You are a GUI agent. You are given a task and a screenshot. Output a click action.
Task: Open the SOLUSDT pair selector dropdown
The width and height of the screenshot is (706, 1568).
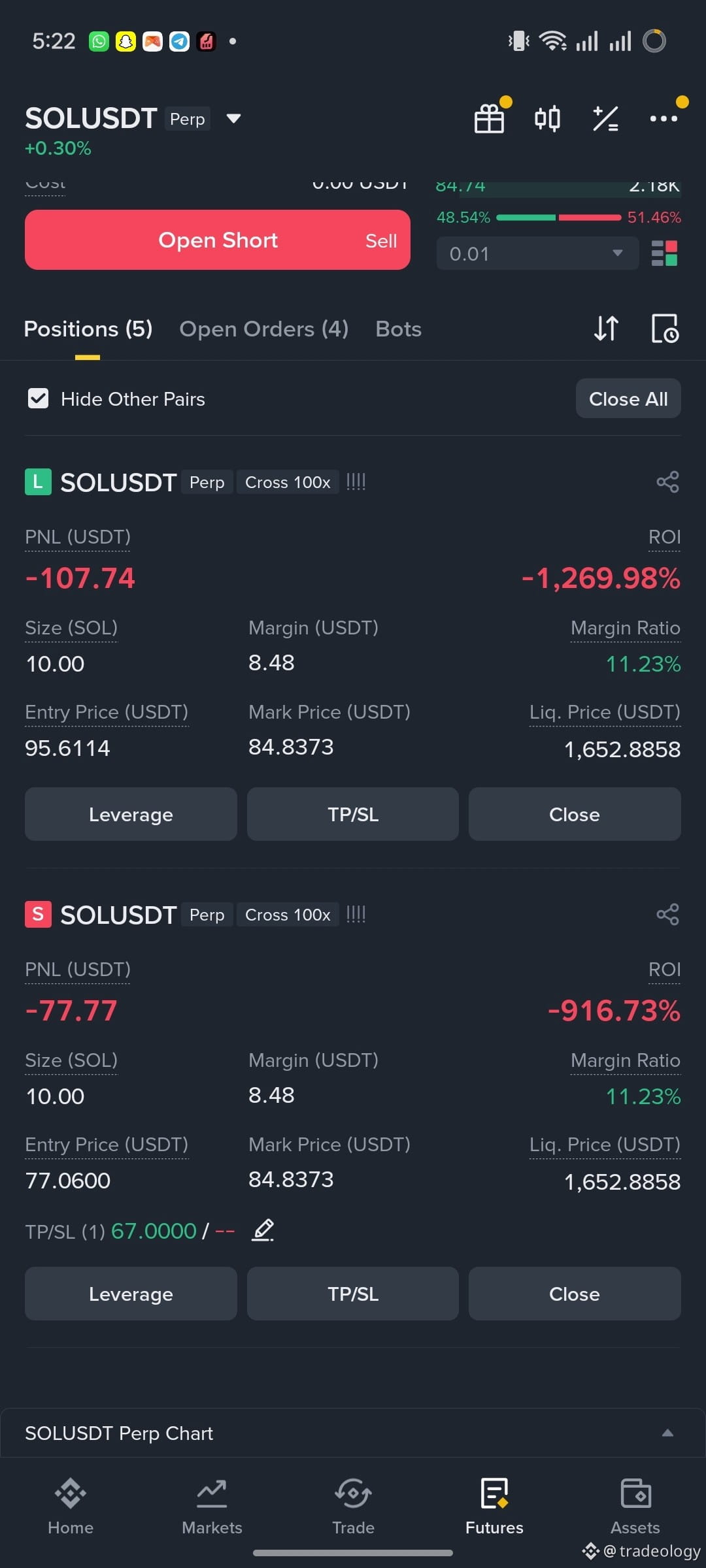(233, 118)
